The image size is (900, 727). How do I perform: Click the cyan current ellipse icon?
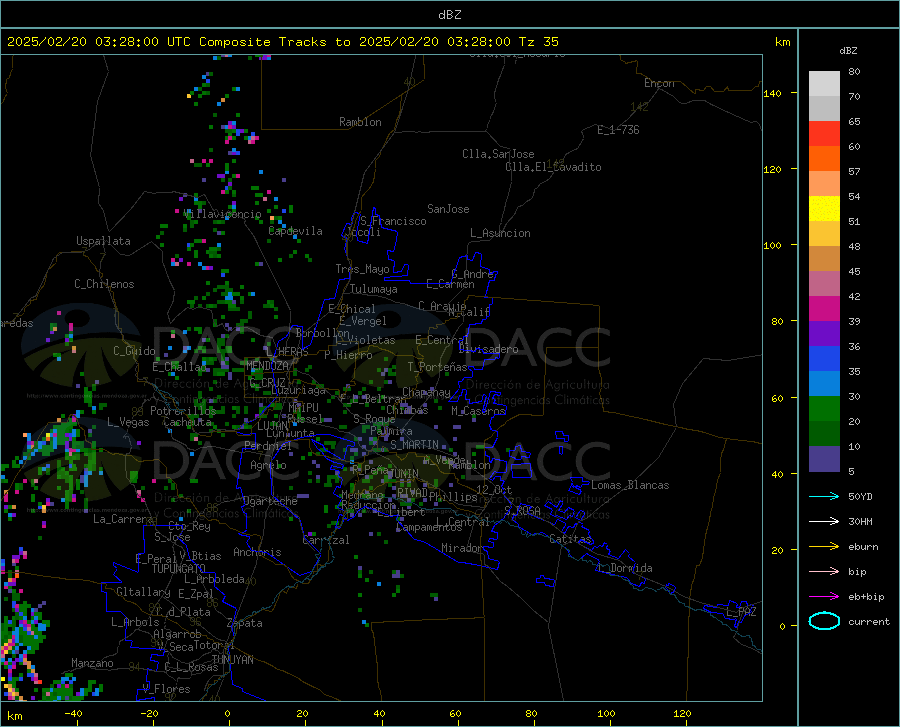click(824, 621)
